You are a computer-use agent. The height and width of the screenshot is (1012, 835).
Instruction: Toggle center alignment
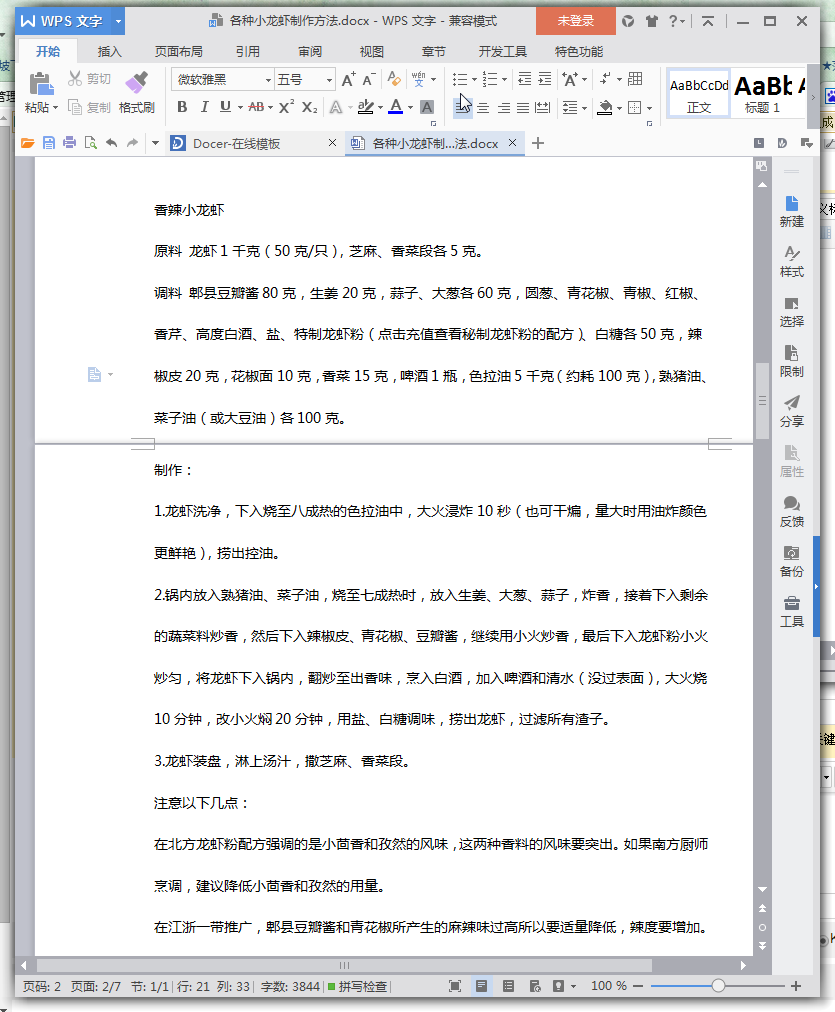483,108
